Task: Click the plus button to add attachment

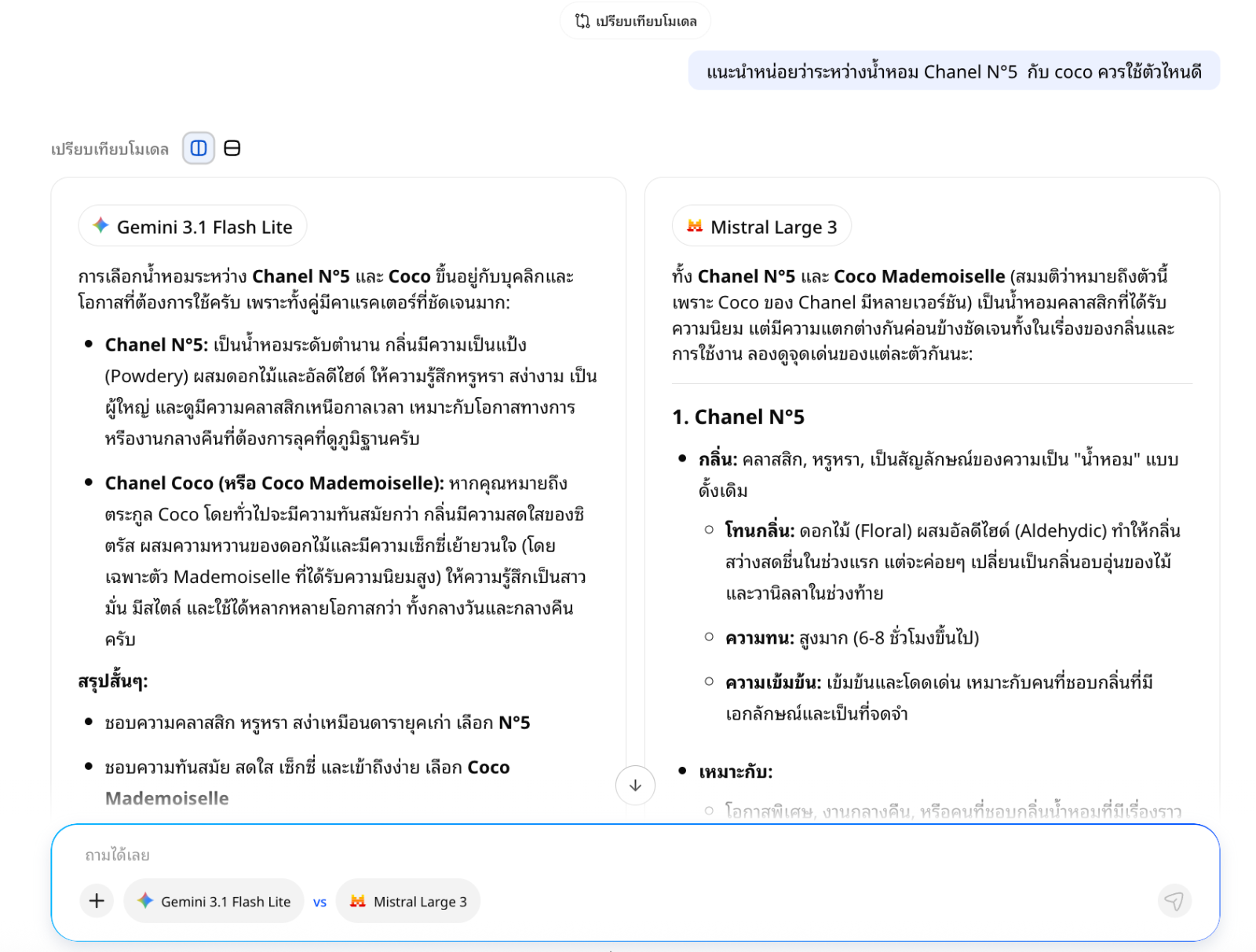Action: click(x=97, y=901)
